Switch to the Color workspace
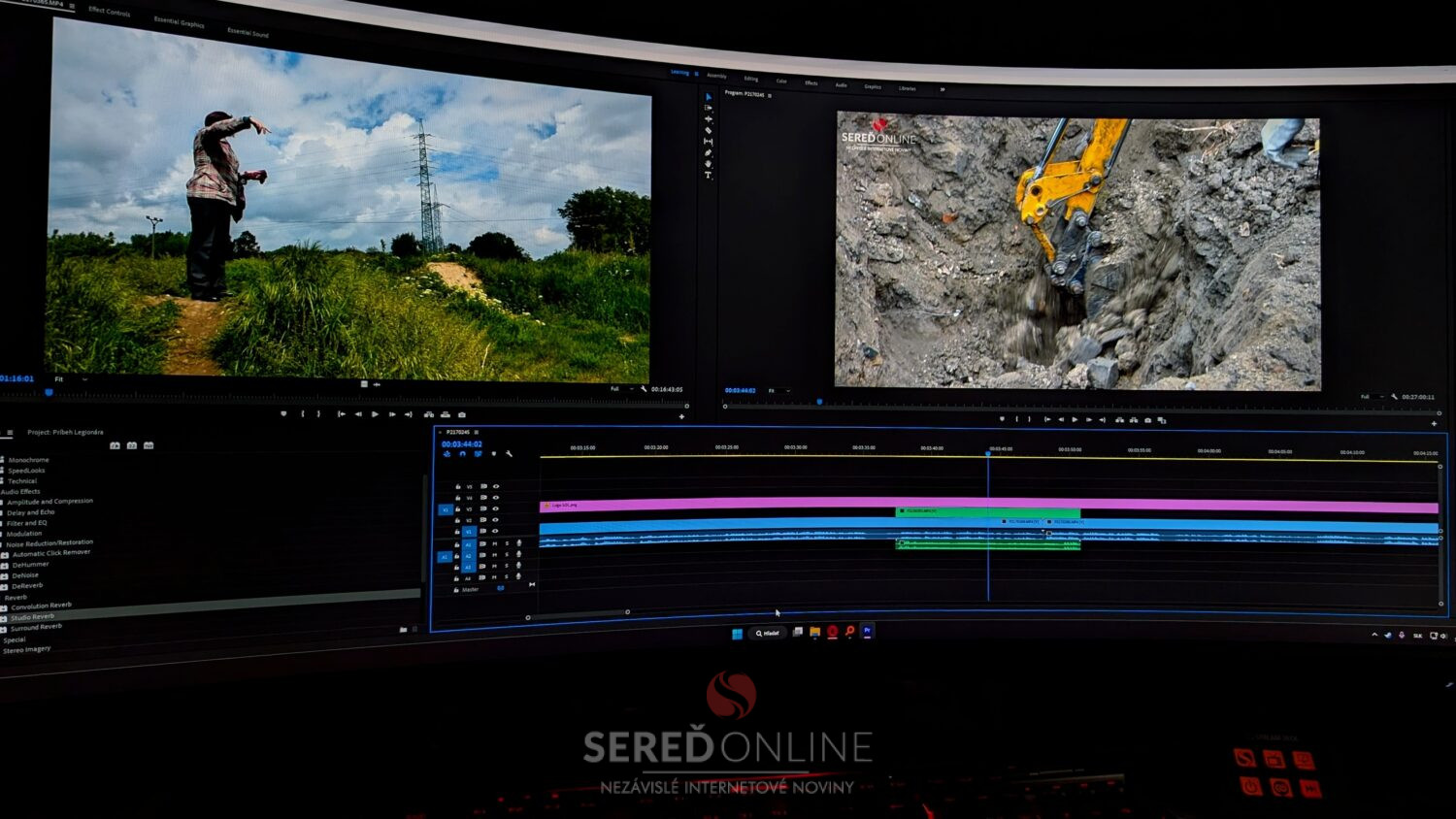Viewport: 1456px width, 819px height. click(781, 82)
